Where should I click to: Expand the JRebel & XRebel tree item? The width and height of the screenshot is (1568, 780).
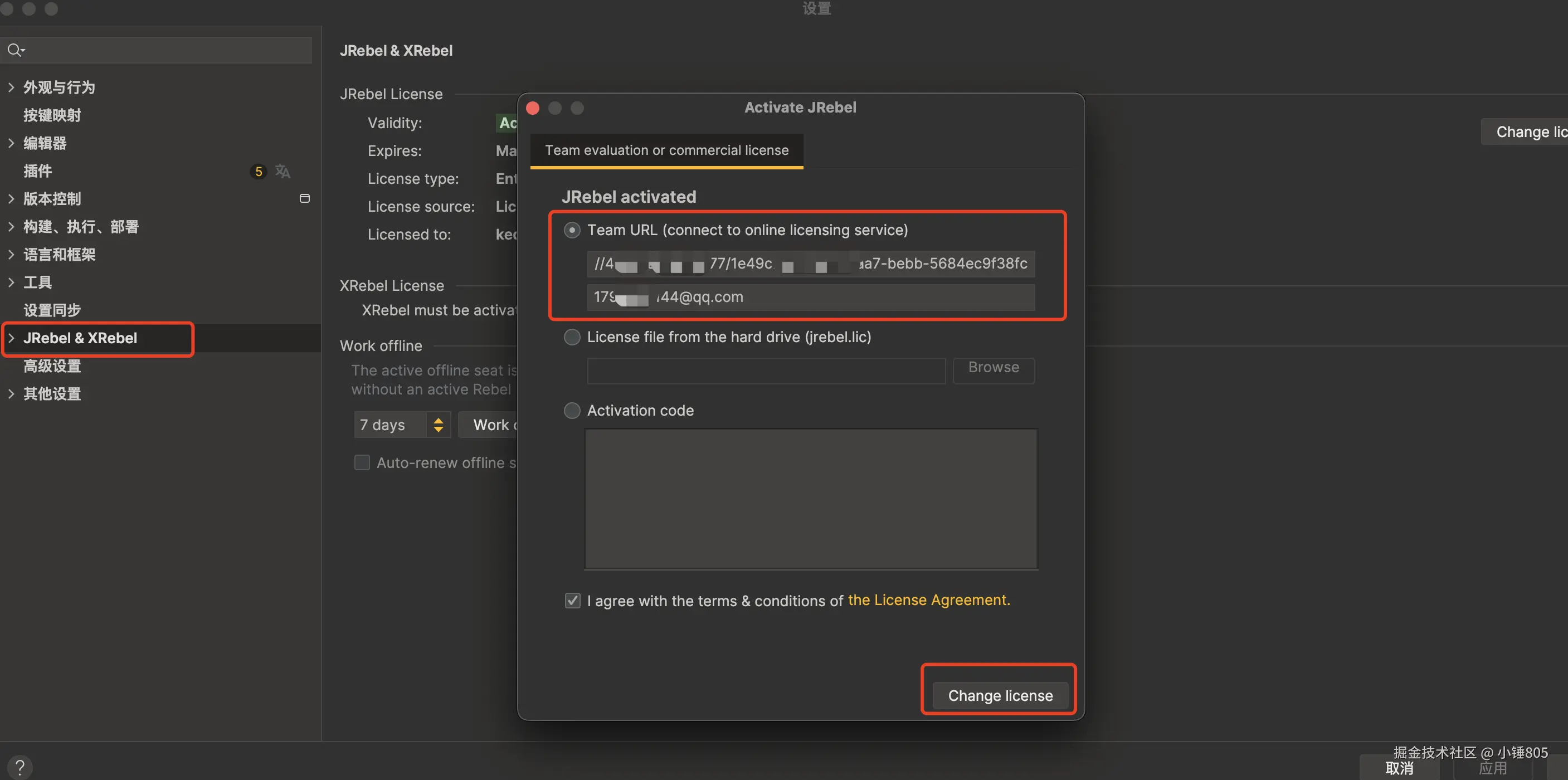[x=11, y=338]
